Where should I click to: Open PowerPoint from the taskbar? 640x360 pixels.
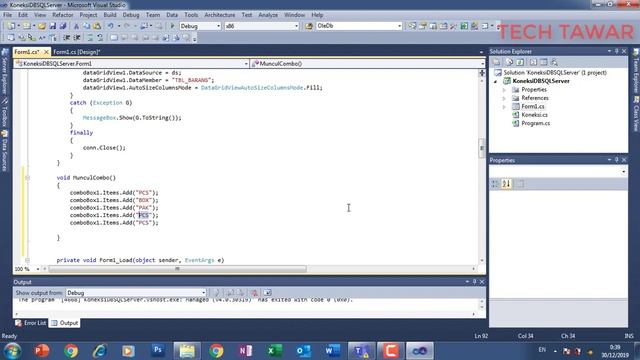coord(41,351)
